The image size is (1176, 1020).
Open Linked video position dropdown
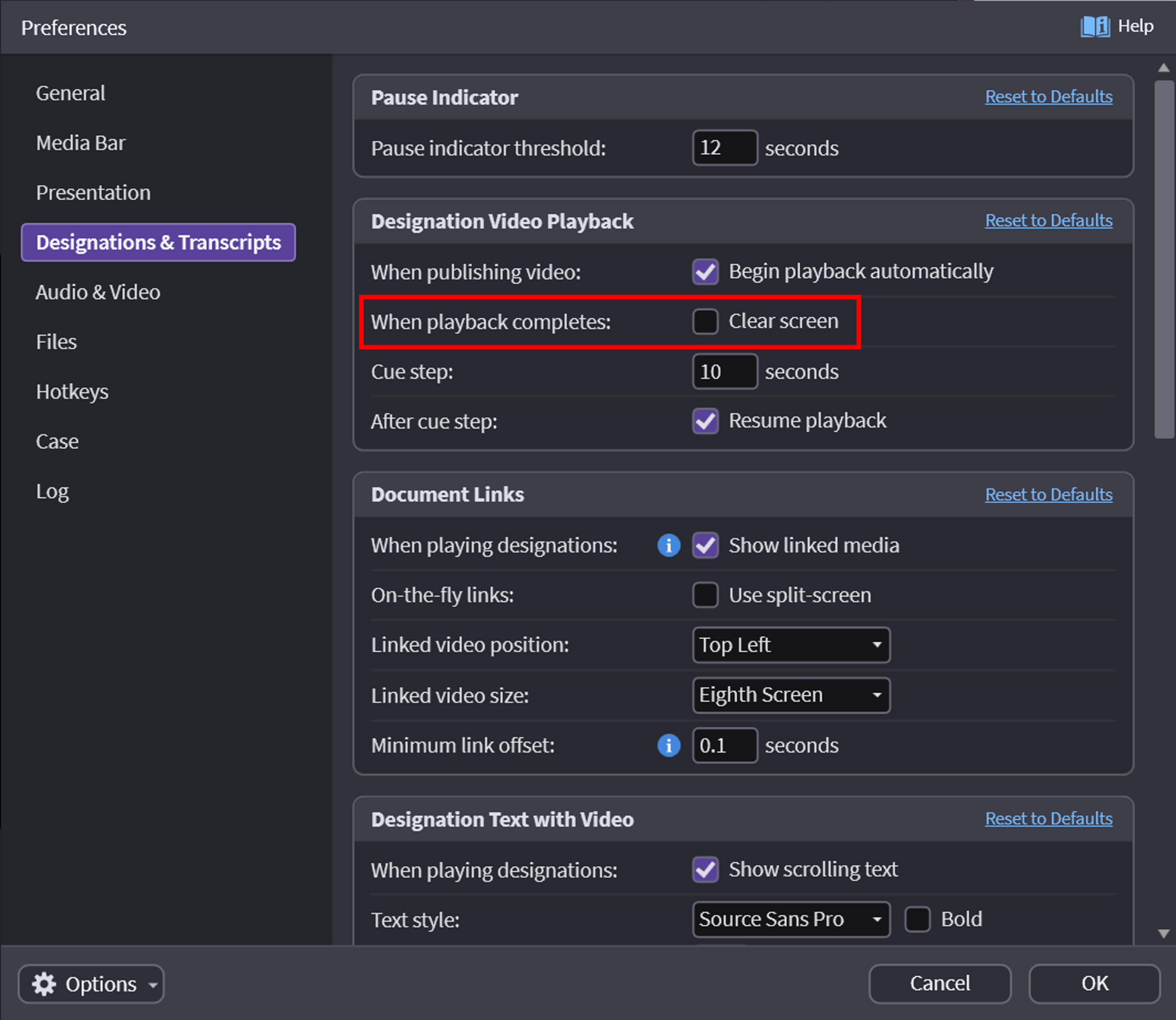click(791, 645)
